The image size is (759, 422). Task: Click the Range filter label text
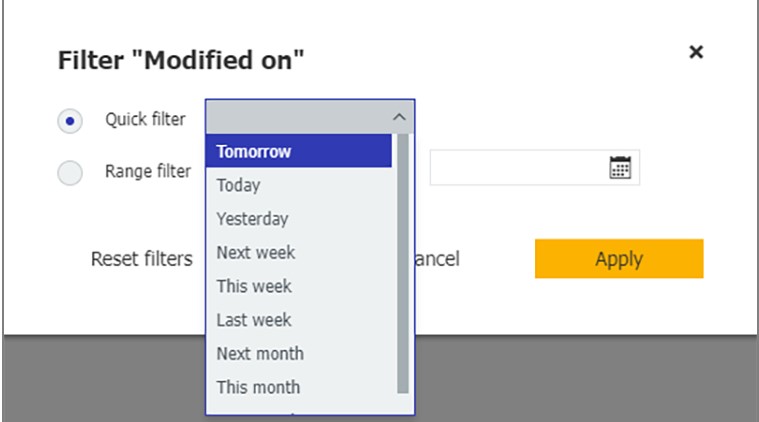pyautogui.click(x=148, y=171)
